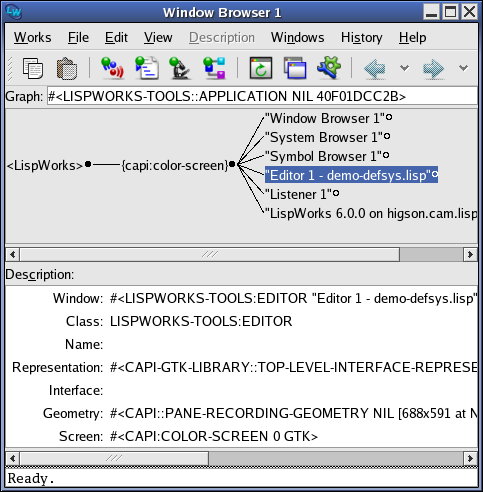Select "LispWorks 6.0.0 on higson" node
The image size is (483, 492).
371,213
